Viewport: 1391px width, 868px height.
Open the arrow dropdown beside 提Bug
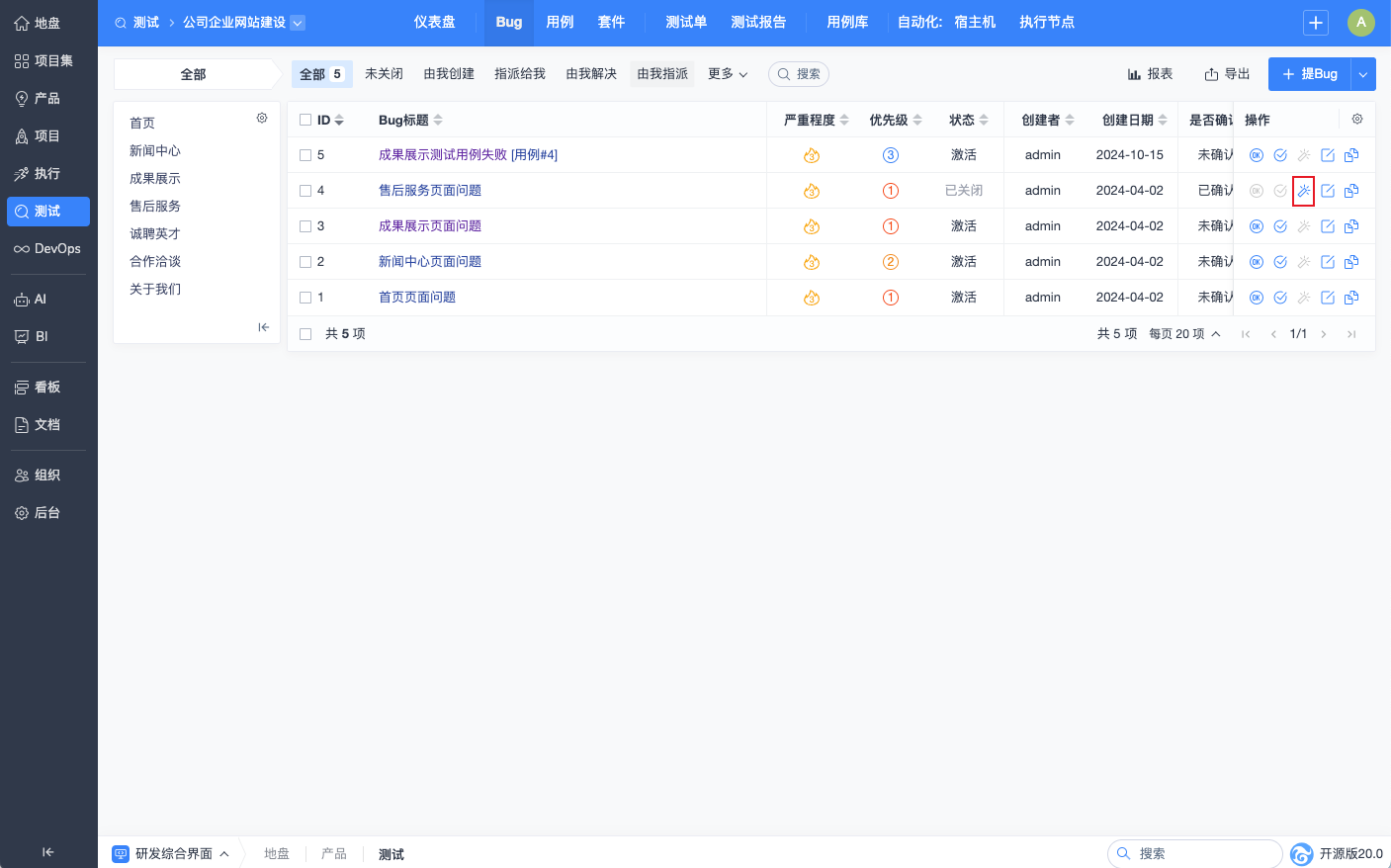pos(1363,74)
